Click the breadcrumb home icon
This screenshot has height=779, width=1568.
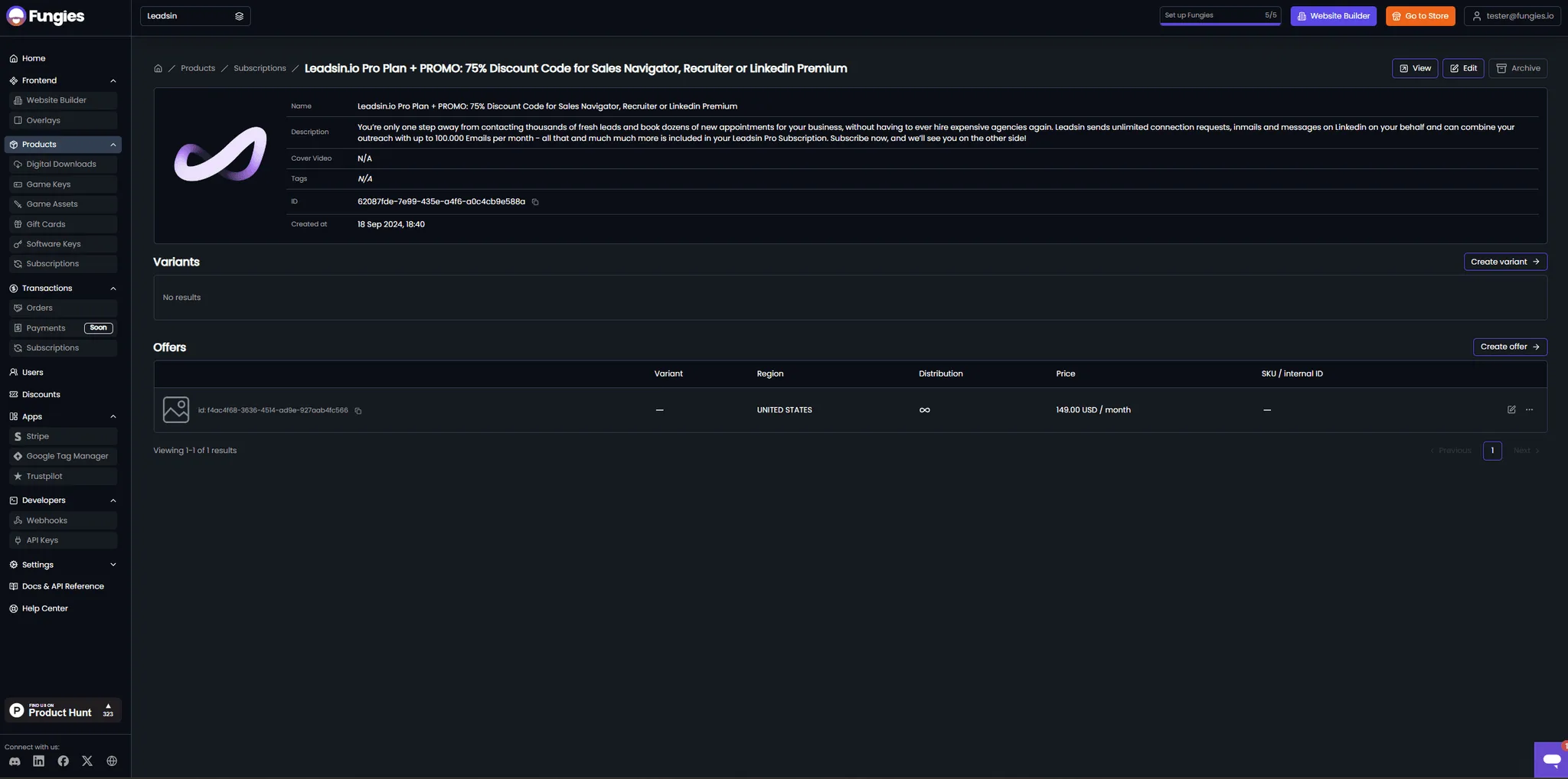click(x=158, y=69)
